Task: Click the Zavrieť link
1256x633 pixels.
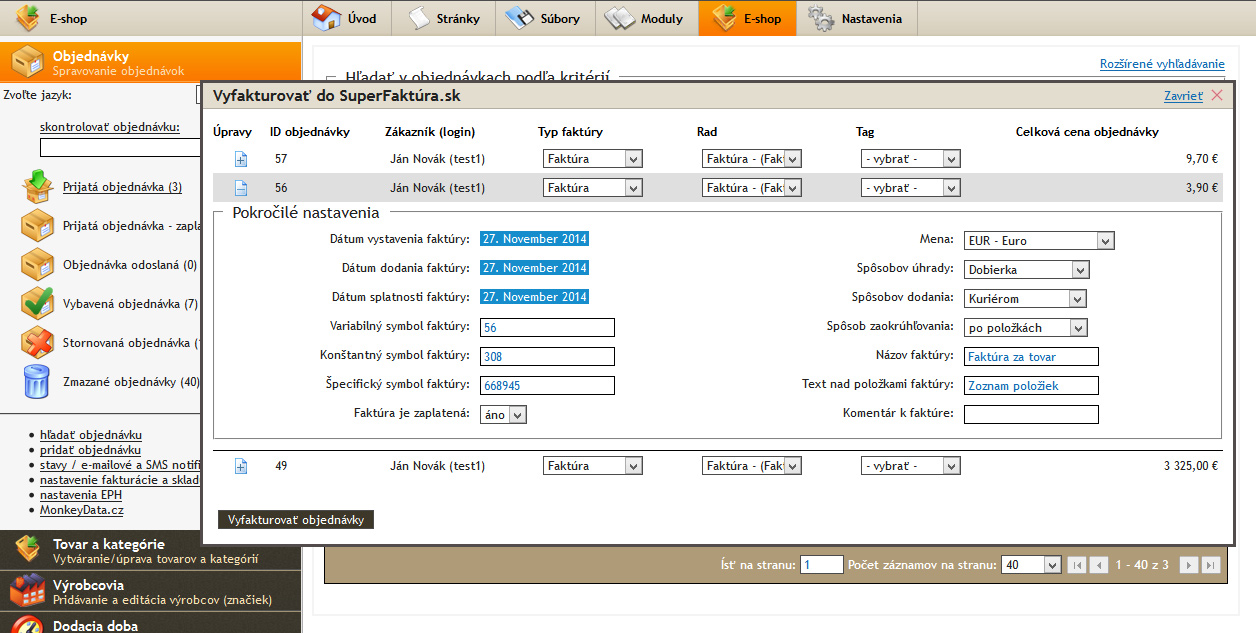Action: pos(1183,96)
